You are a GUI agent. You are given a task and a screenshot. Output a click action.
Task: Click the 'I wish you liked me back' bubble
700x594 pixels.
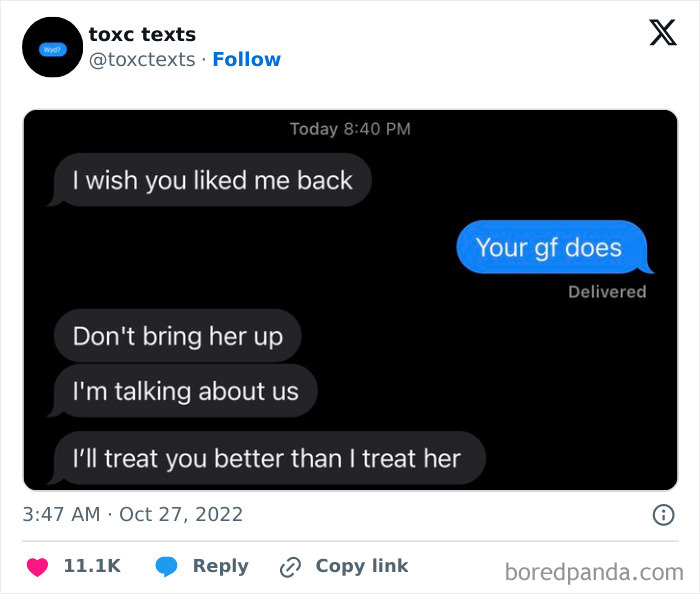point(210,180)
